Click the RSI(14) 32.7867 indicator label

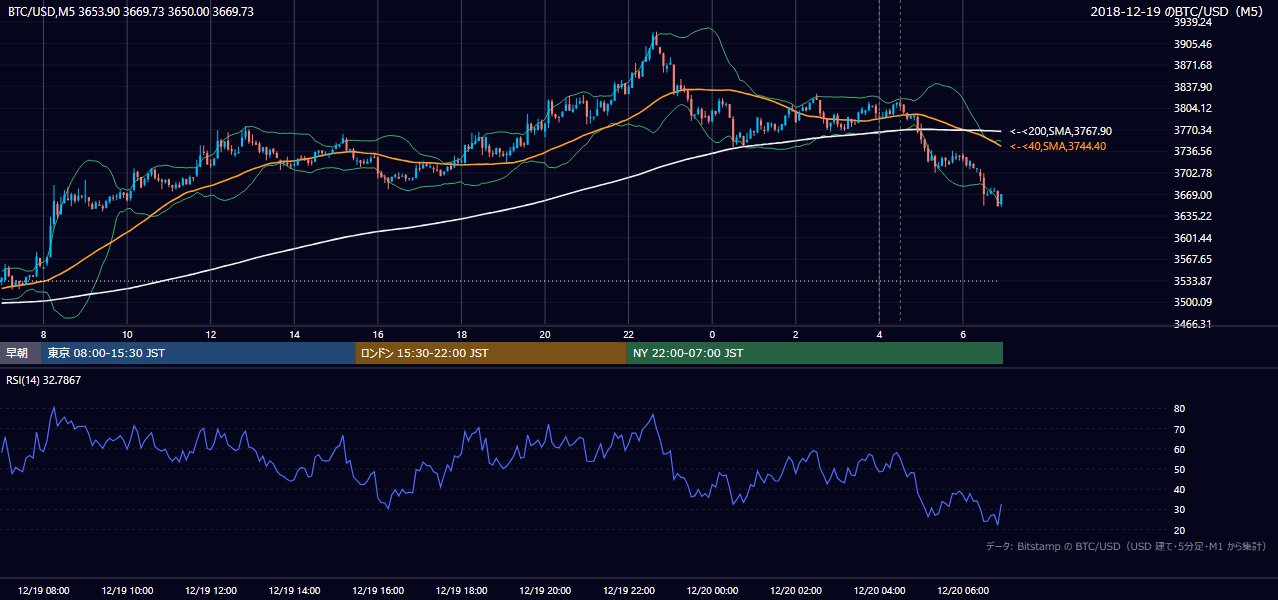(x=43, y=380)
